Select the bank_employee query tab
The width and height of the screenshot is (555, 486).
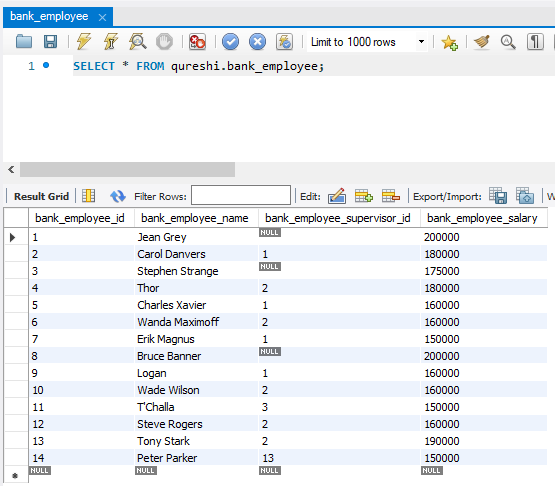coord(58,17)
